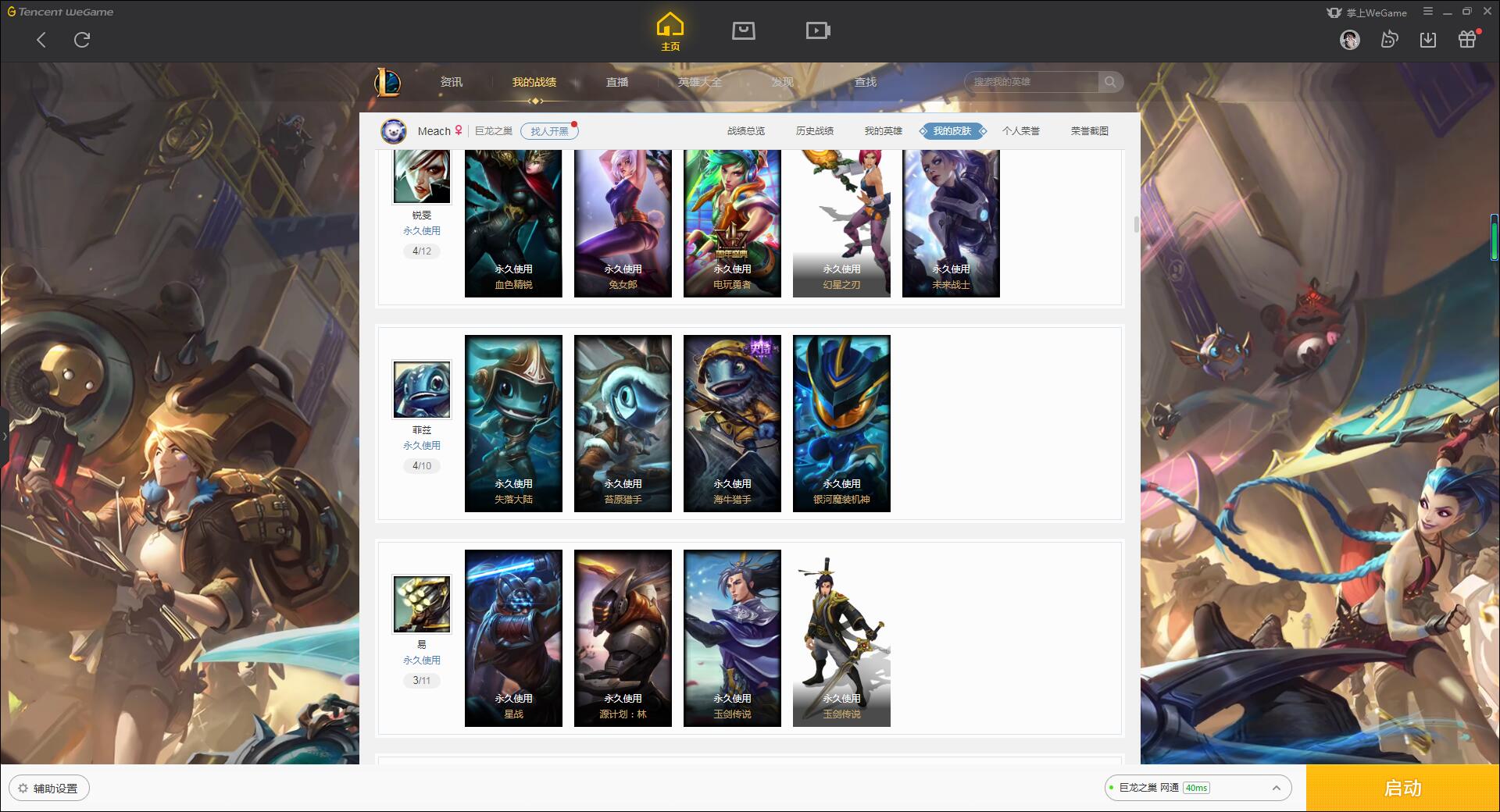Refresh the page with reload icon
This screenshot has height=812, width=1500.
click(82, 40)
